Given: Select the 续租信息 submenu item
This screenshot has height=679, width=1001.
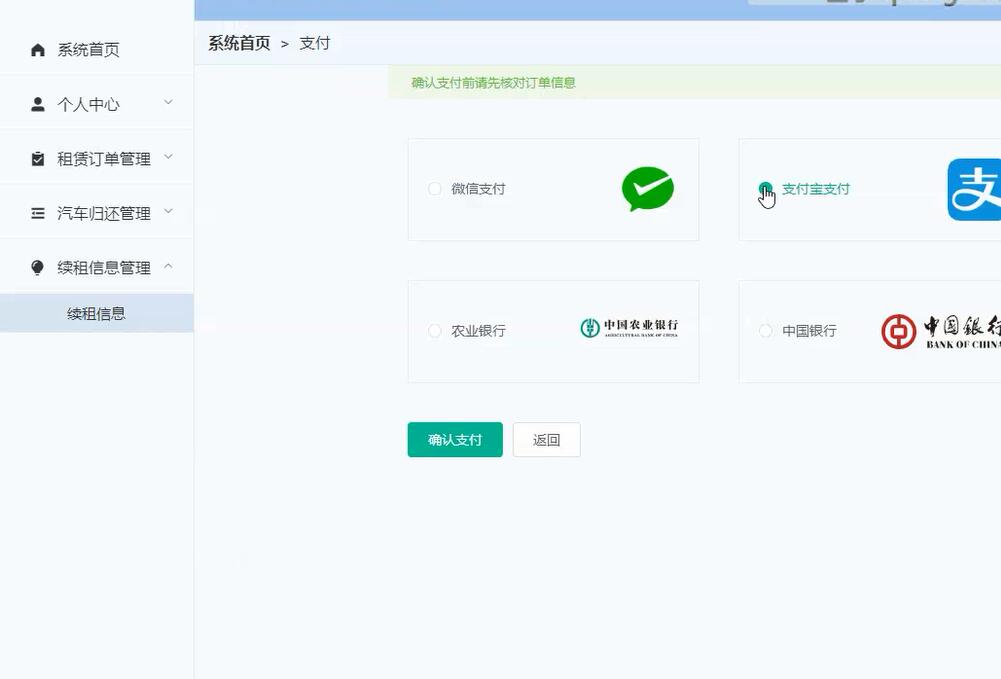Looking at the screenshot, I should (96, 313).
